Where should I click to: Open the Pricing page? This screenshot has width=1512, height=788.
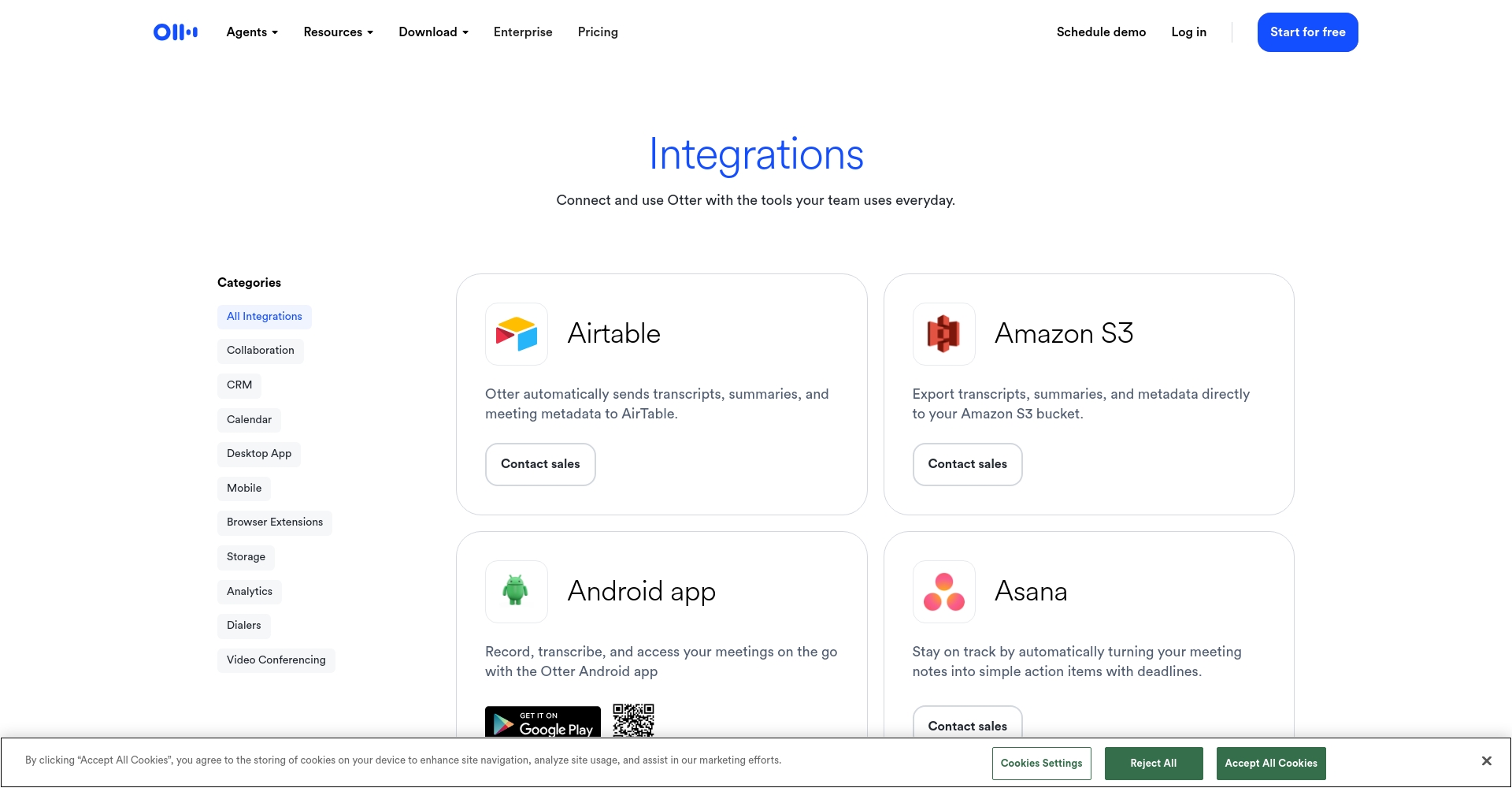[x=598, y=32]
